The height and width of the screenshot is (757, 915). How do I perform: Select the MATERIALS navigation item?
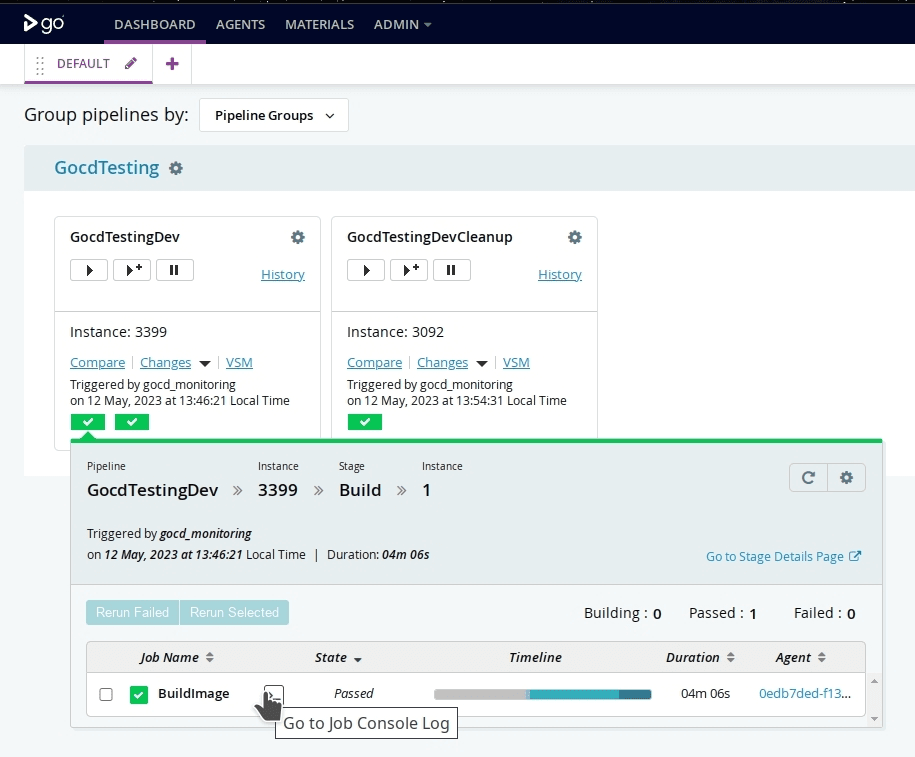(x=319, y=24)
